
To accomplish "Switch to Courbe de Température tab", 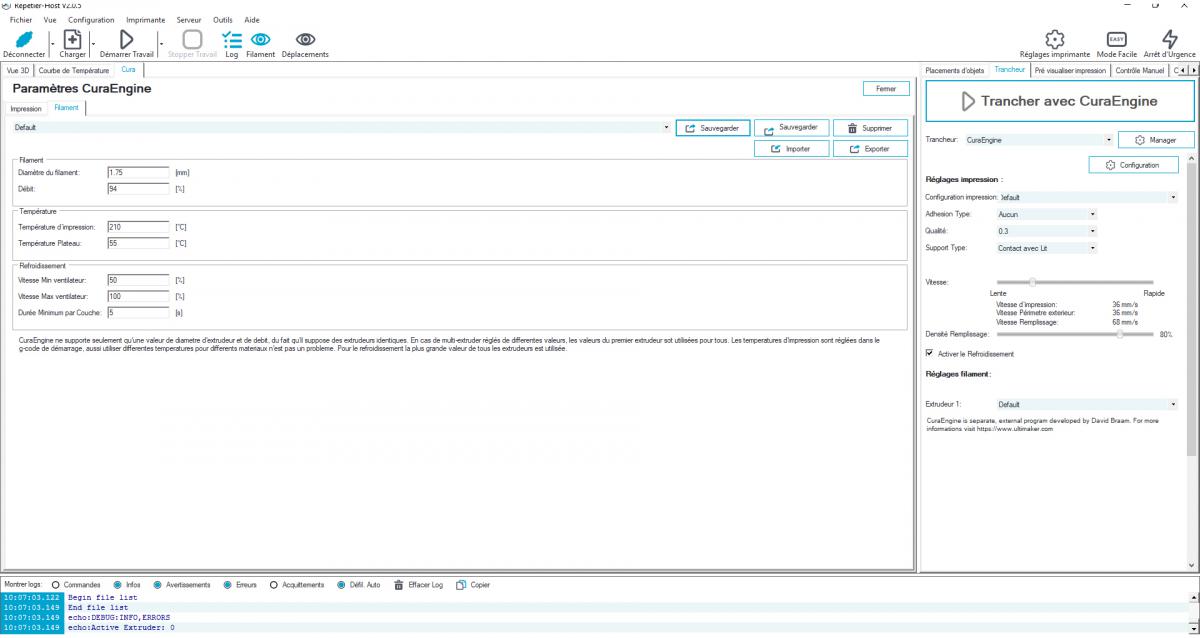I will [74, 71].
